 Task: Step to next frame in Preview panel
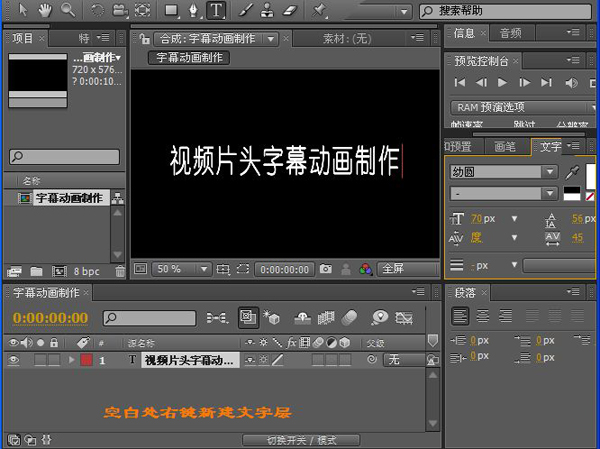click(524, 83)
